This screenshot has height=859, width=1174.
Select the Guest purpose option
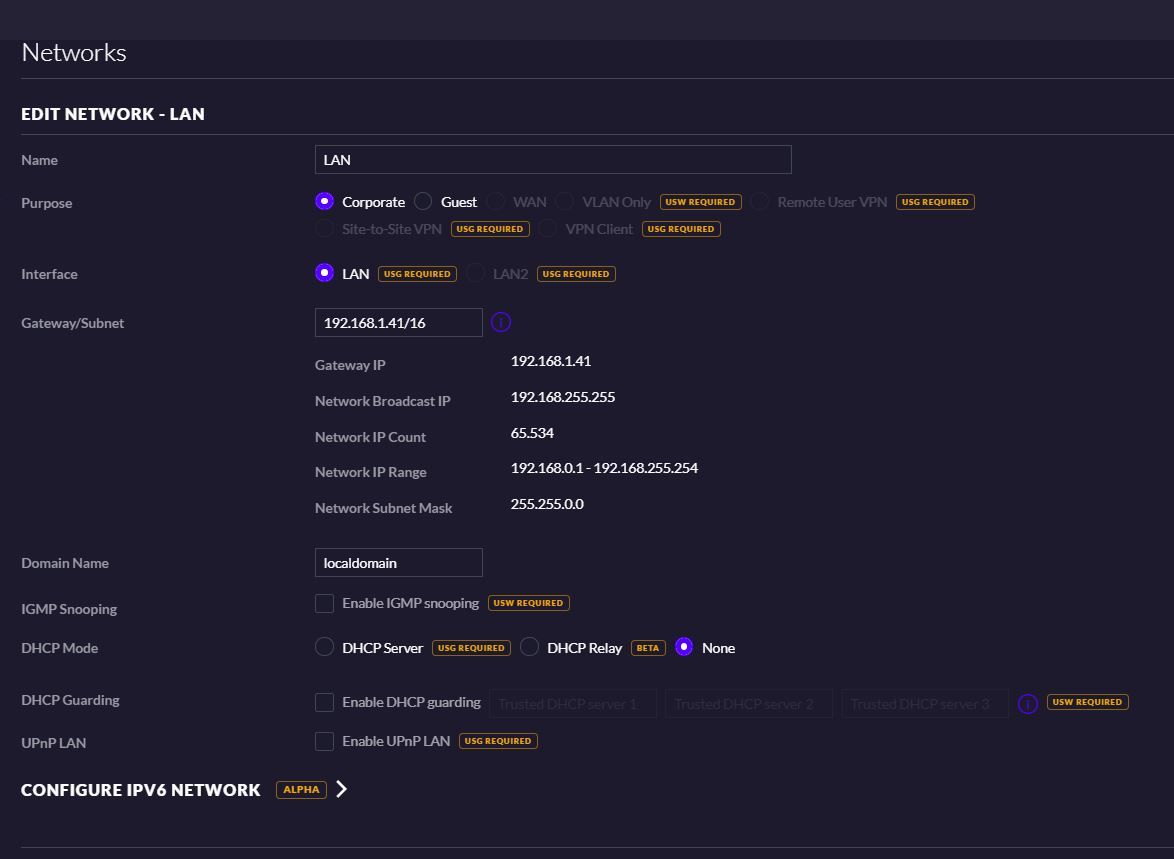[x=423, y=202]
